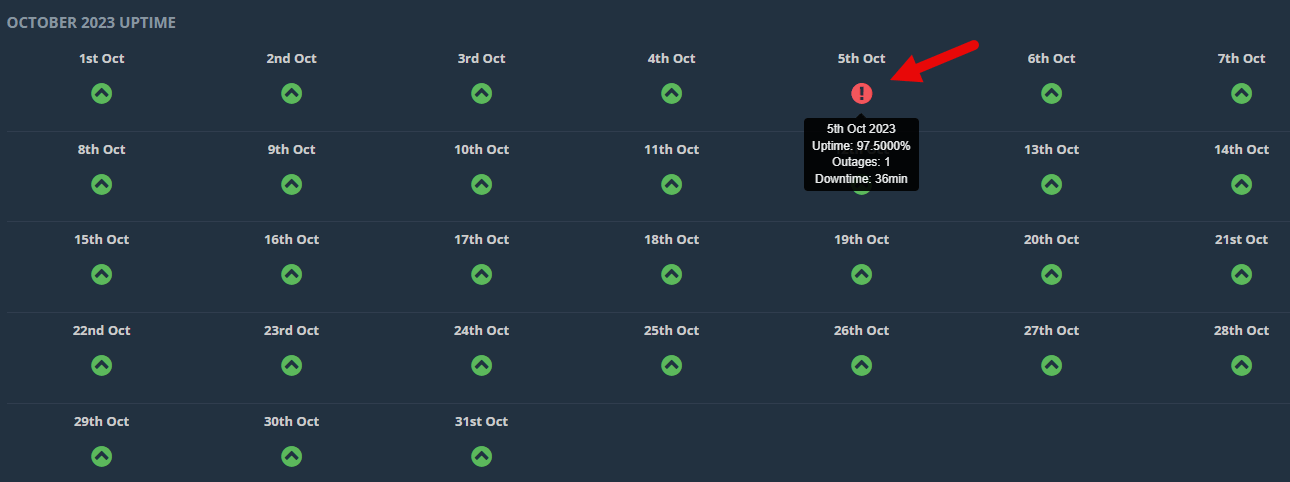Click the green icon under 17th Oct
Image resolution: width=1290 pixels, height=482 pixels.
tap(481, 274)
